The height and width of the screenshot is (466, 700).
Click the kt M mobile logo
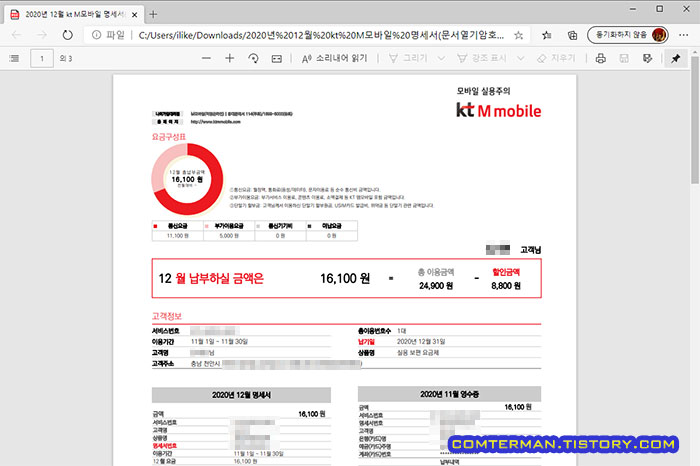click(x=498, y=110)
